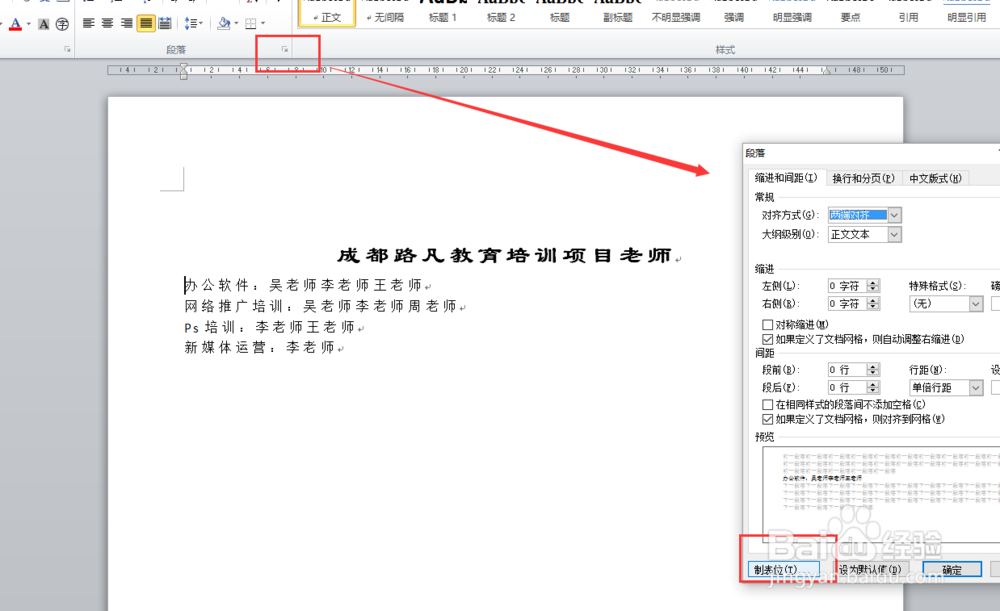Select the character border icon
The image size is (1000, 611).
[44, 23]
